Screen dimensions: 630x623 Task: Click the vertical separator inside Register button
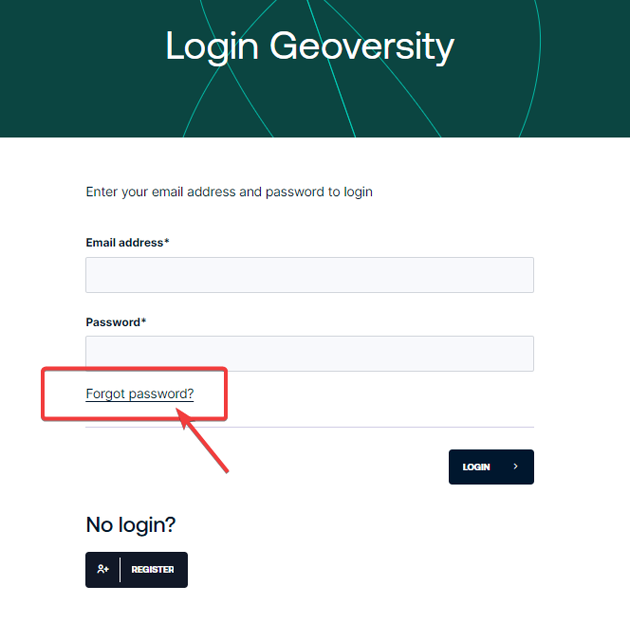pyautogui.click(x=120, y=570)
